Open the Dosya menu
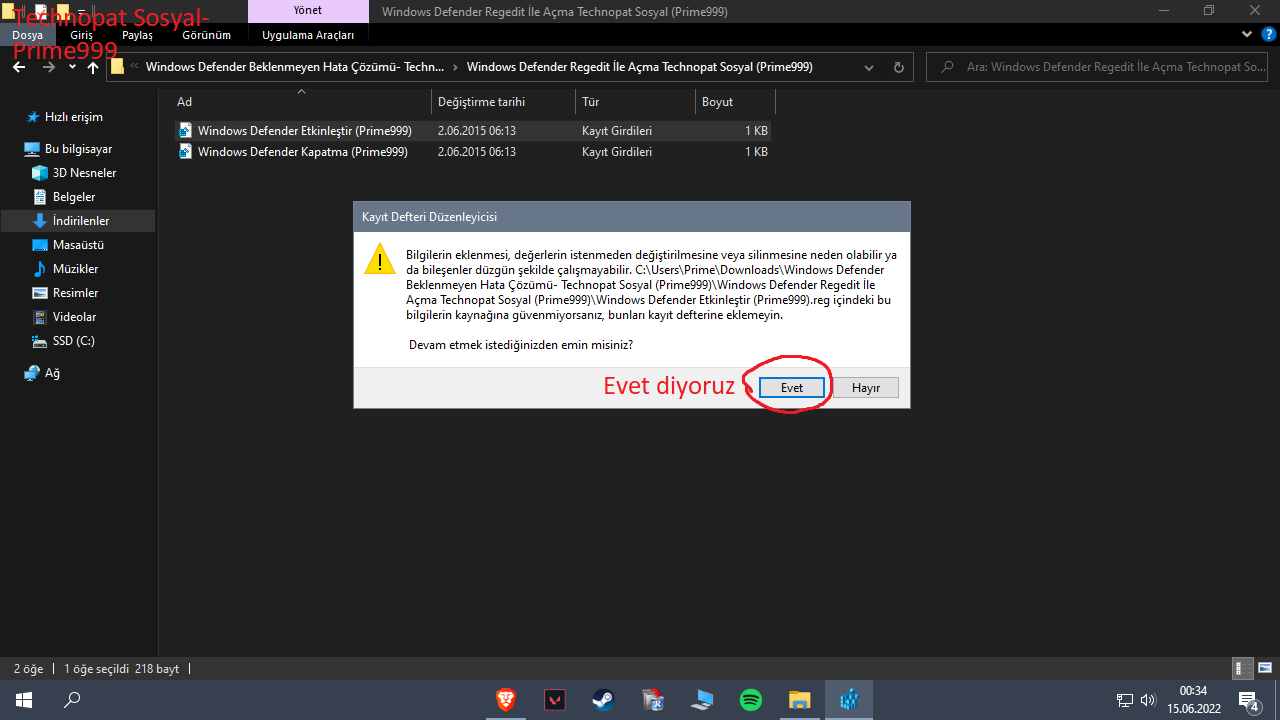This screenshot has height=720, width=1280. coord(28,35)
